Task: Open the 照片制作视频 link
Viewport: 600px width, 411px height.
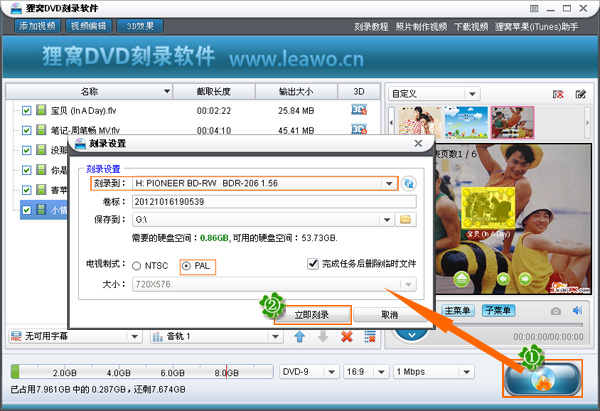Action: pos(421,27)
